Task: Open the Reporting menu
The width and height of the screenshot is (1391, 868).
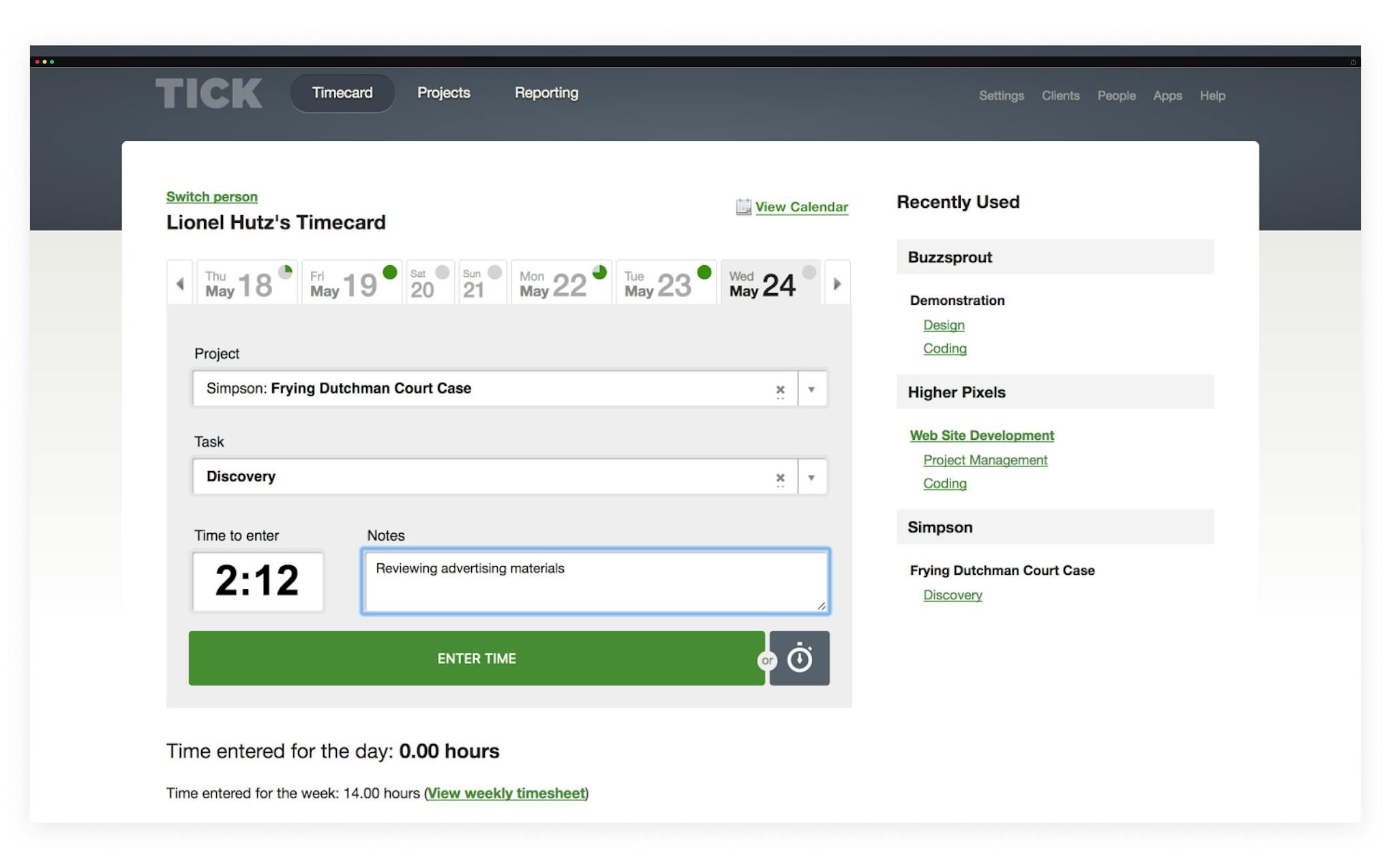Action: click(546, 93)
